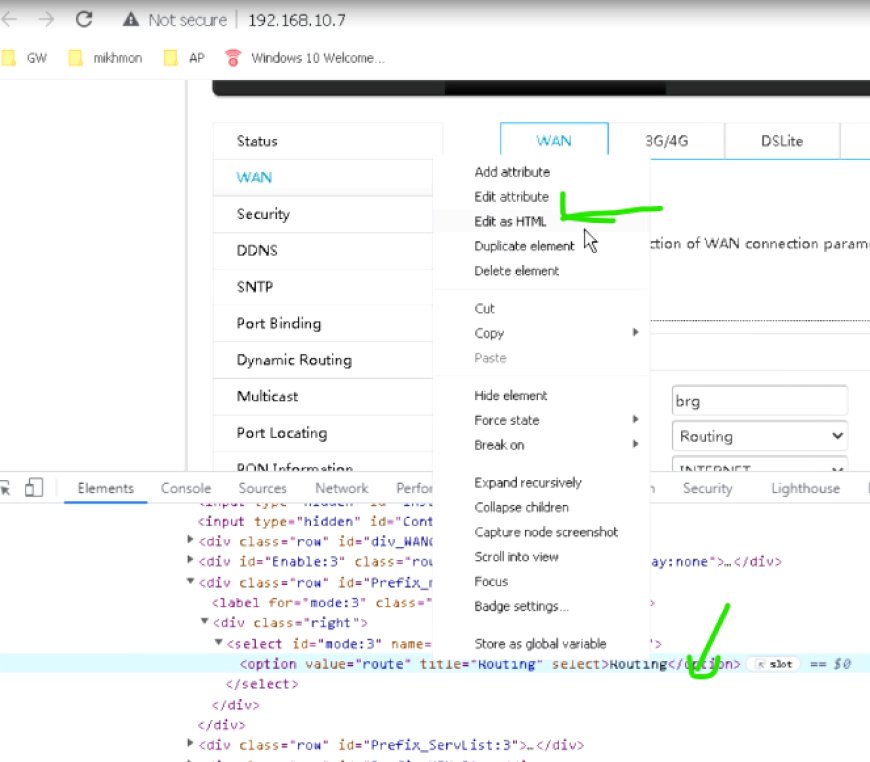The image size is (870, 762).
Task: Switch to the WAN tab
Action: tap(554, 140)
